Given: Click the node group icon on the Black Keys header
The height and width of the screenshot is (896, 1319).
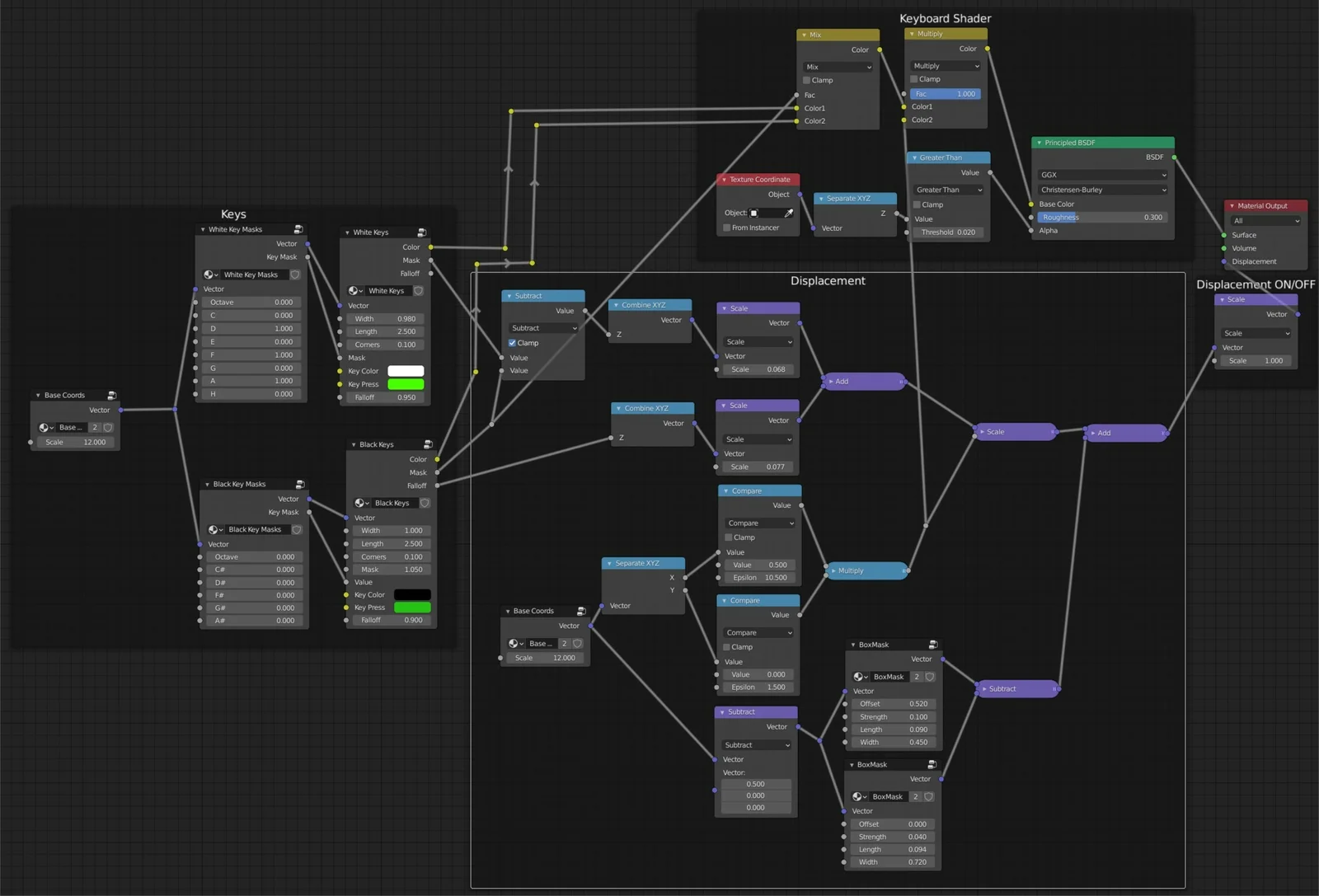Looking at the screenshot, I should pos(428,443).
